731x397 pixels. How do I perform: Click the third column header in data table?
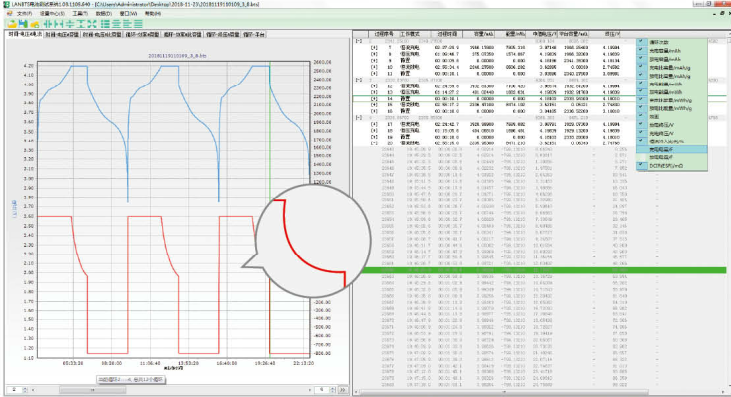click(447, 34)
